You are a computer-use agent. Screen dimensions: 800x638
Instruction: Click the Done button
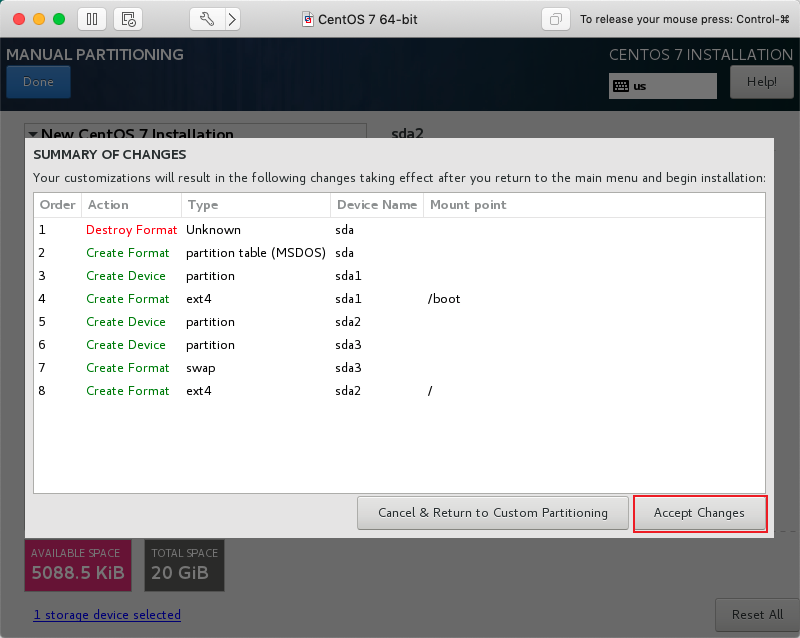coord(38,82)
